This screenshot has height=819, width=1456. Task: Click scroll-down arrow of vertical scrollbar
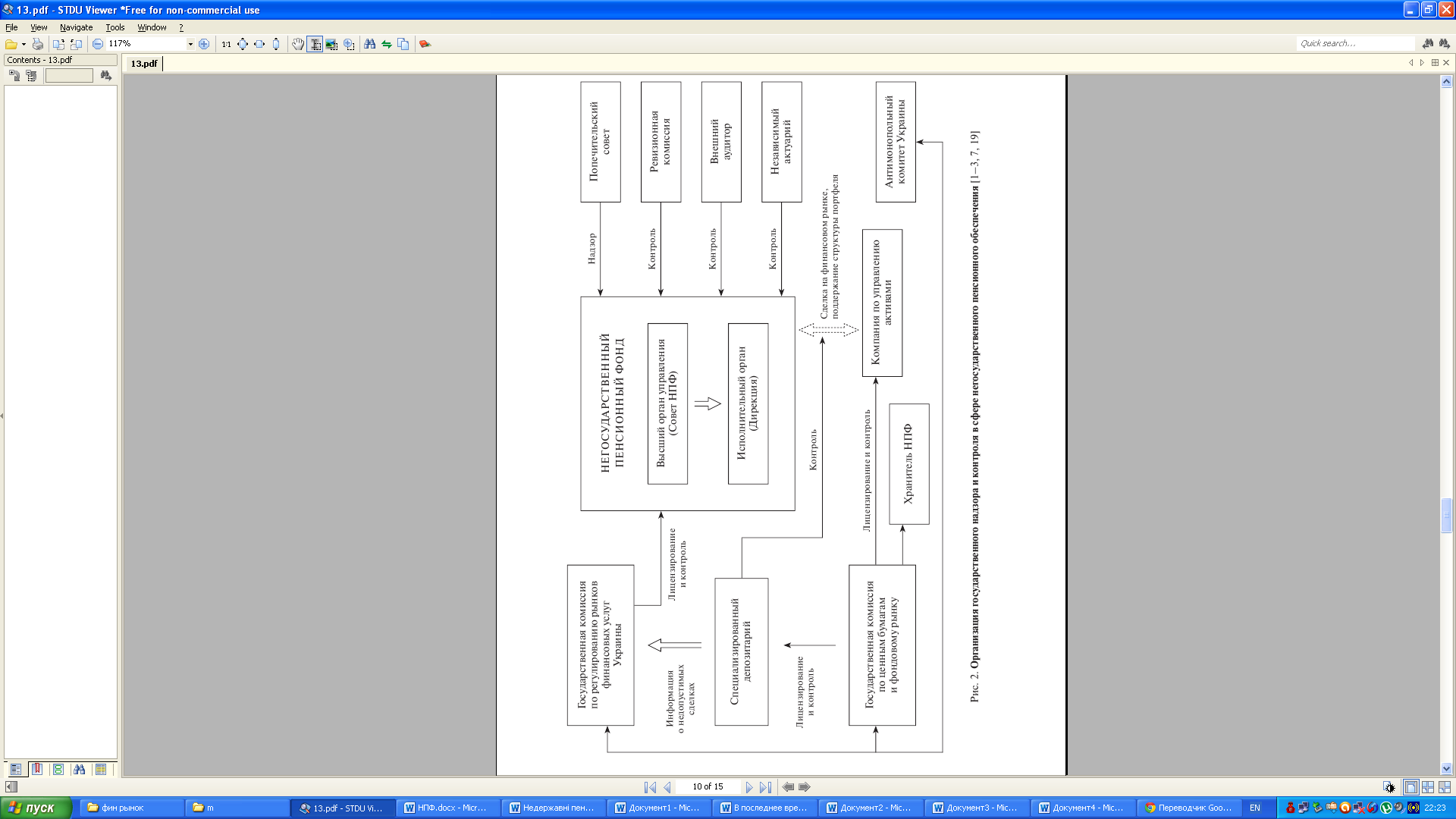click(x=1446, y=768)
